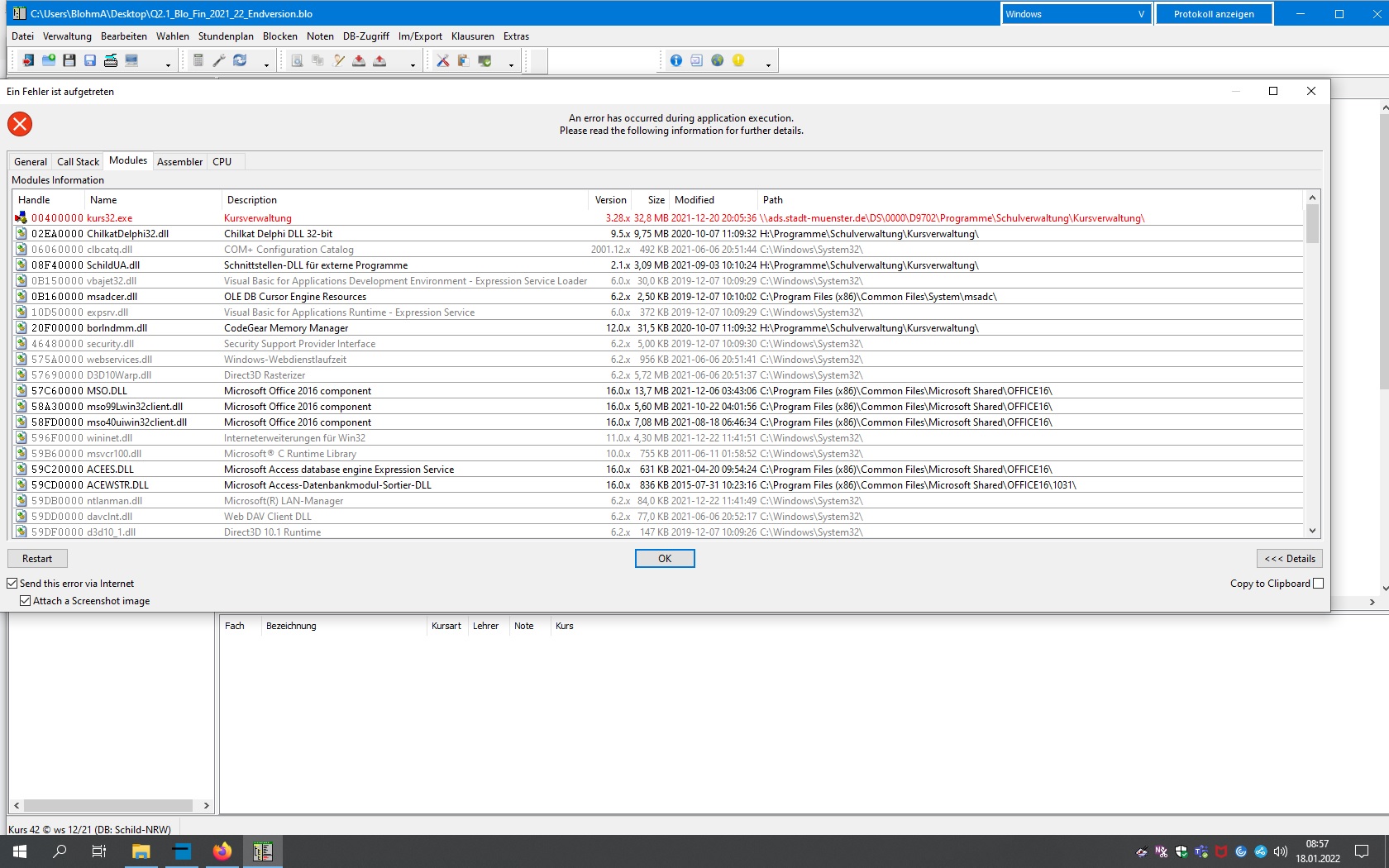Screen dimensions: 1389x868
Task: Open the 'Windows' combo box in title bar
Action: point(1076,14)
